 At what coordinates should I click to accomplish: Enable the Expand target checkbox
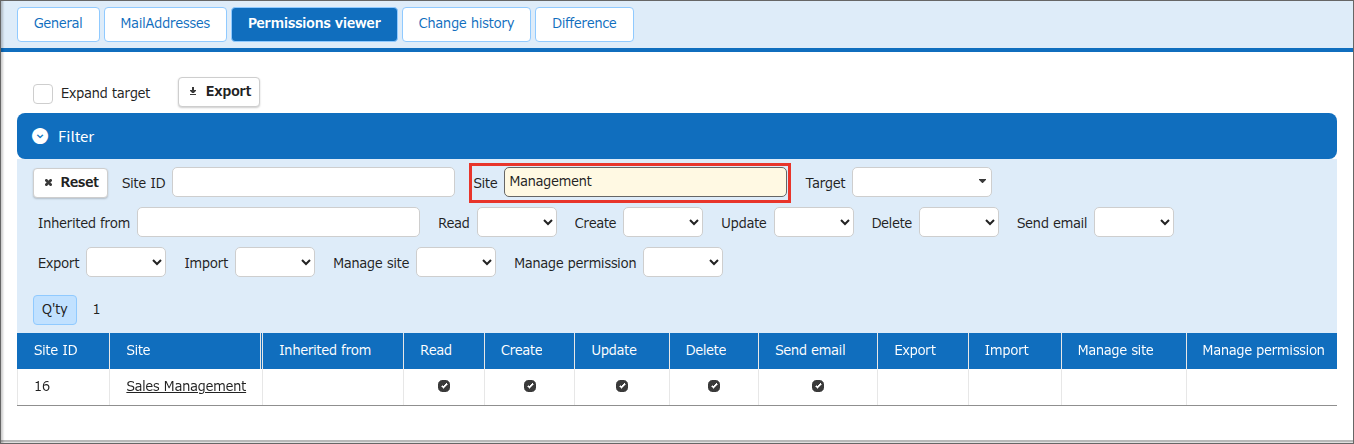[43, 93]
